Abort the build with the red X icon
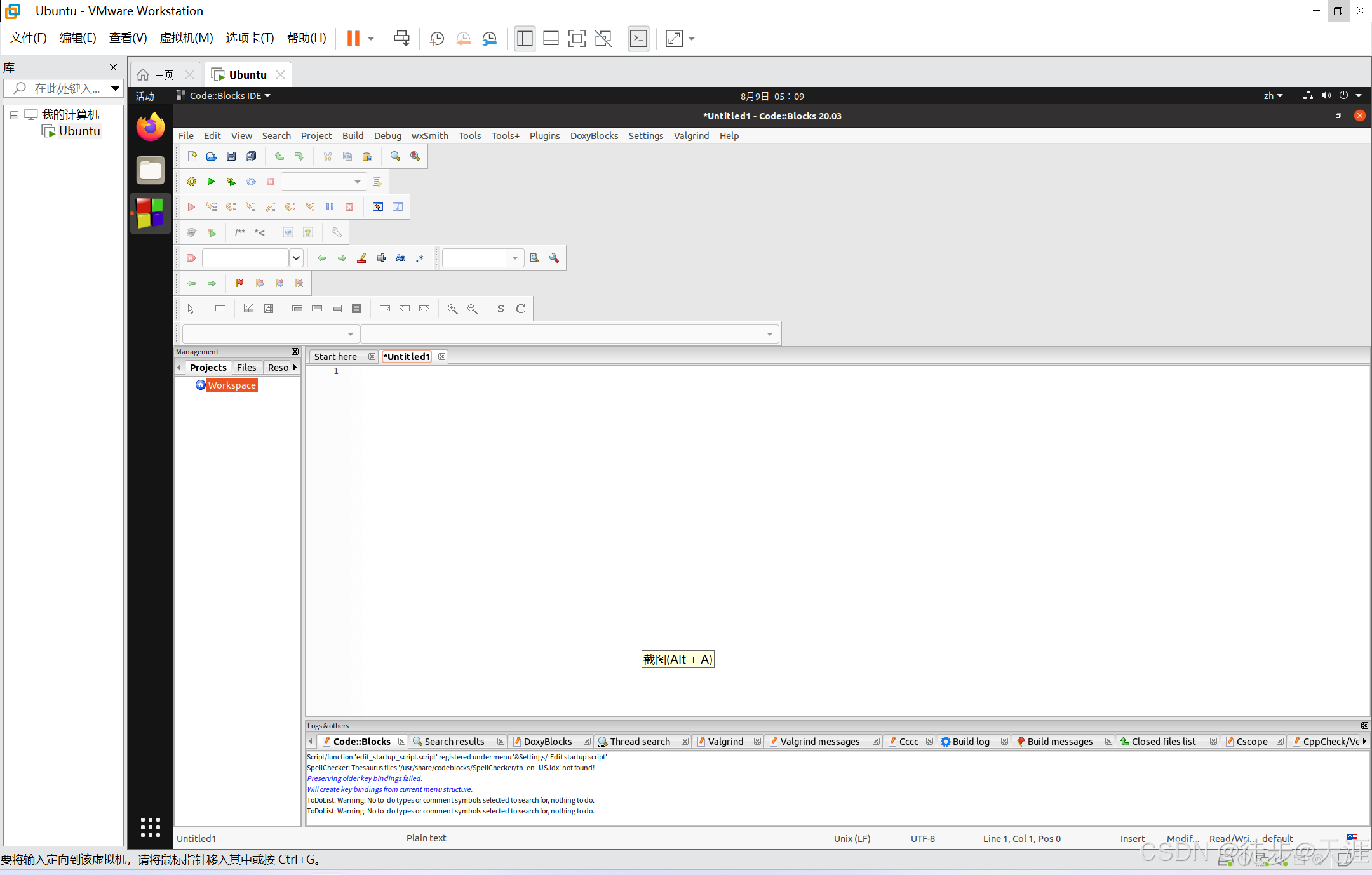Image resolution: width=1372 pixels, height=875 pixels. [271, 182]
